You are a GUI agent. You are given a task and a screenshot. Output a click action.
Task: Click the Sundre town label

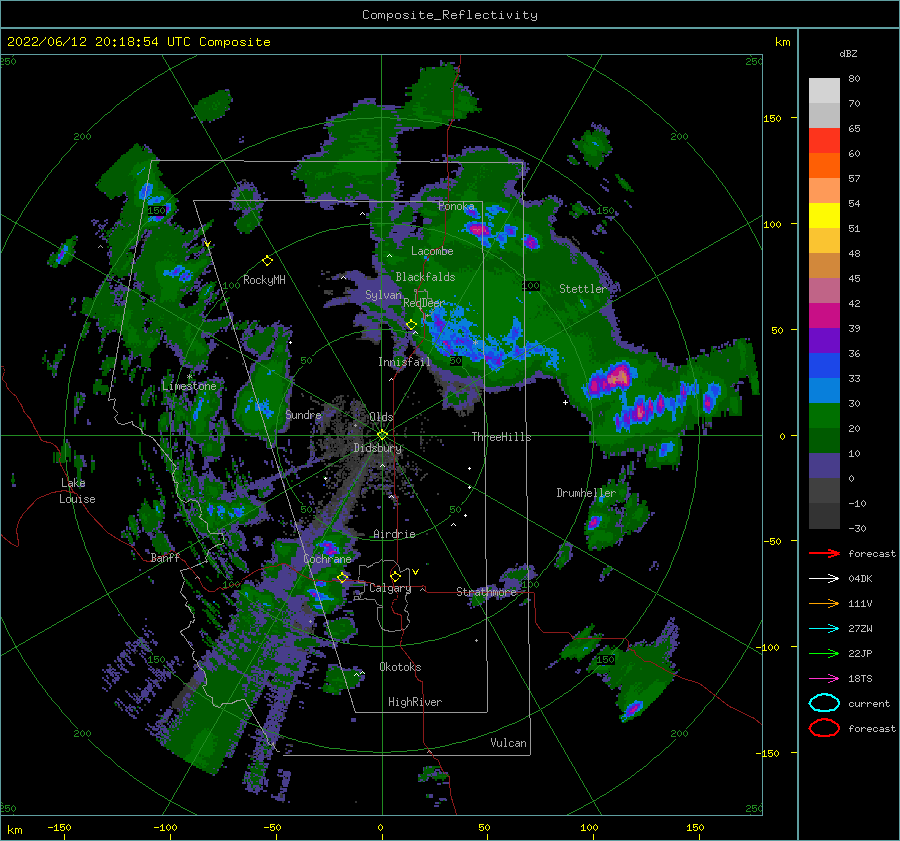303,414
